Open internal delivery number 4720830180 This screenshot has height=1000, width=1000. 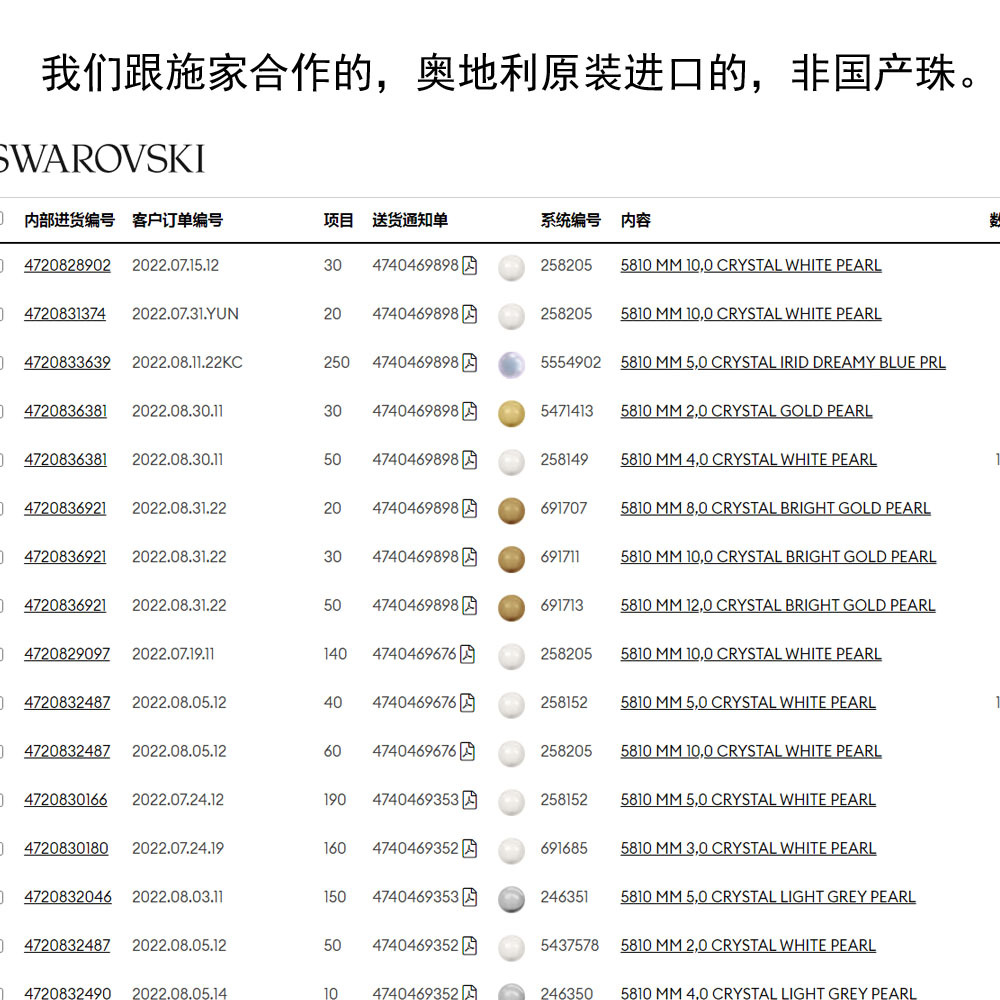66,848
